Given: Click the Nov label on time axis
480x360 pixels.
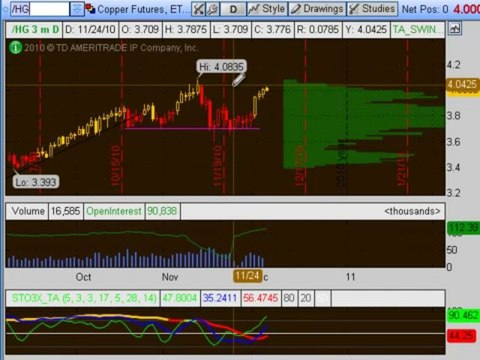Looking at the screenshot, I should tap(170, 277).
